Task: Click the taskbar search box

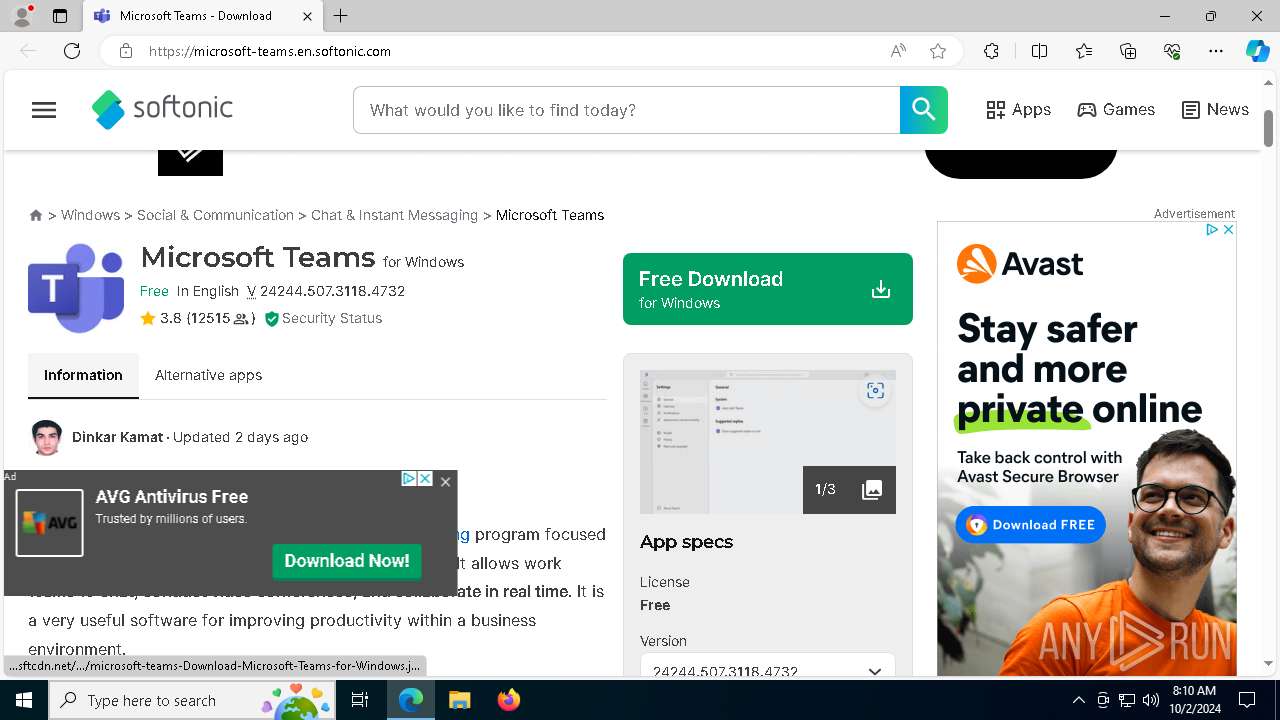Action: coord(192,700)
